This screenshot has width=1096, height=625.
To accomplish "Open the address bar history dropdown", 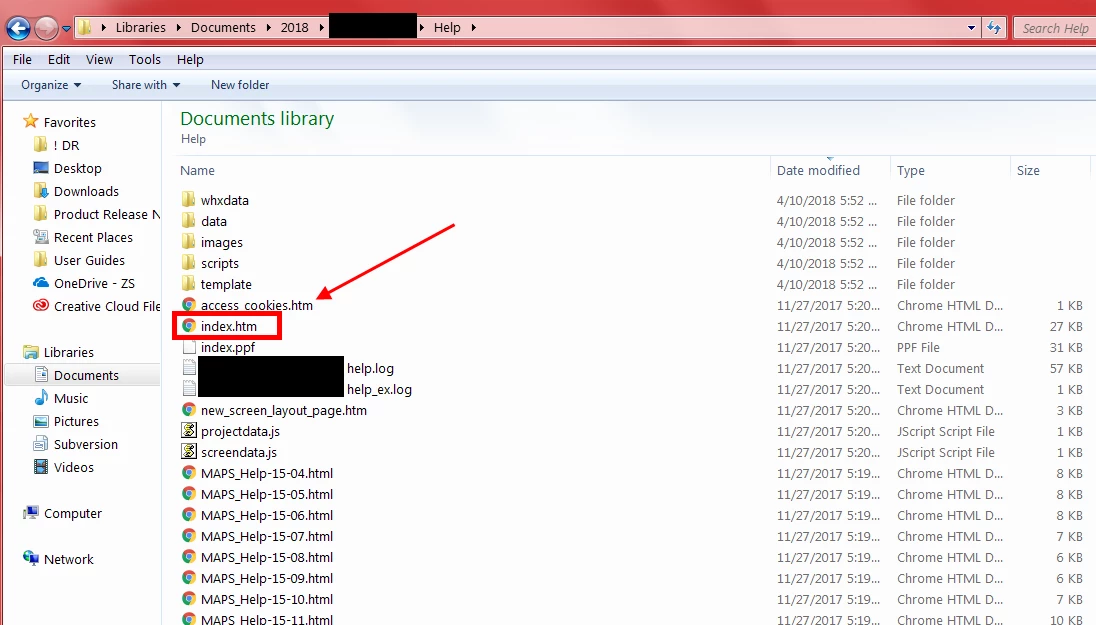I will (971, 28).
